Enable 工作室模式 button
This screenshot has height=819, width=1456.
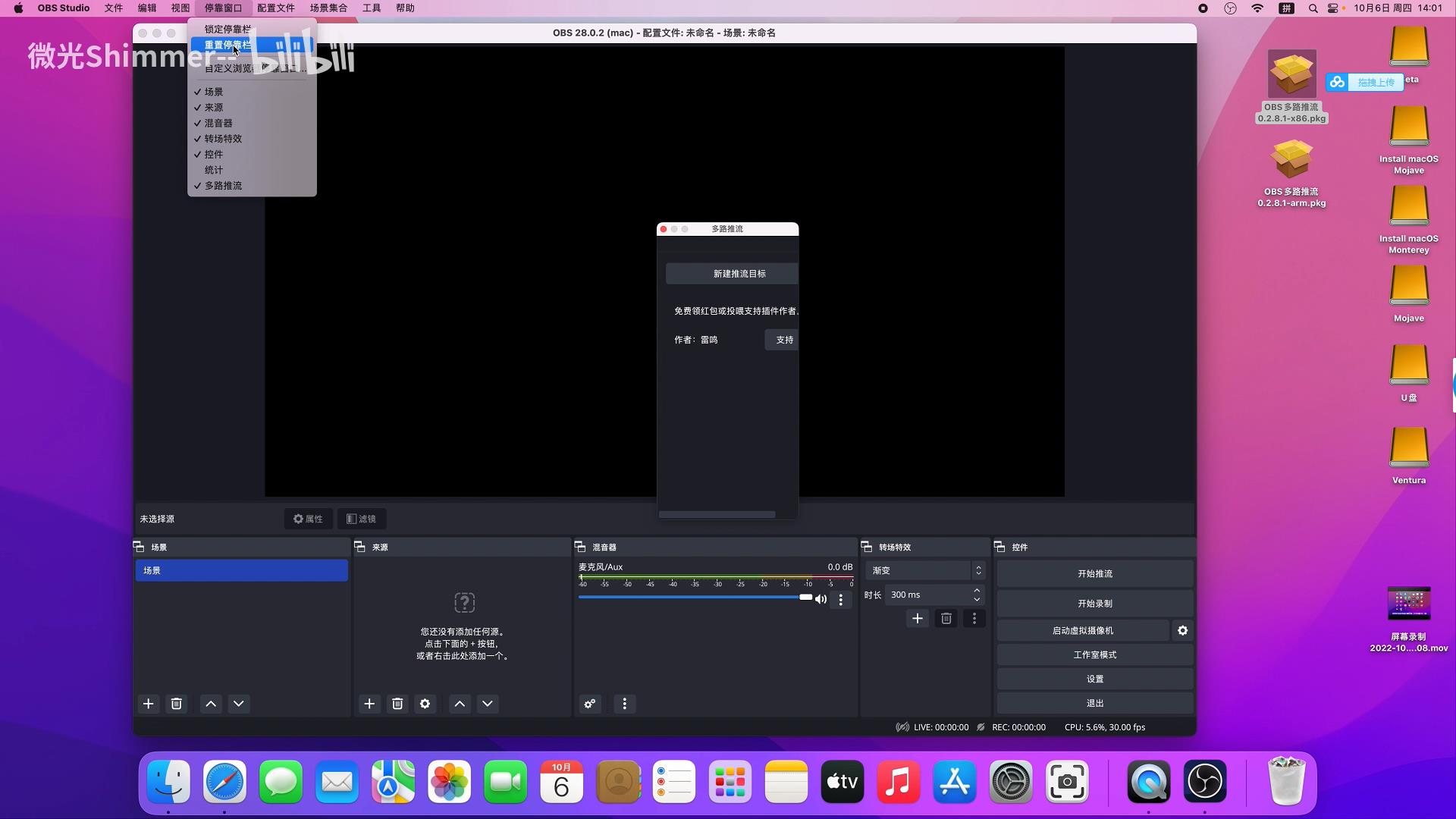point(1095,655)
